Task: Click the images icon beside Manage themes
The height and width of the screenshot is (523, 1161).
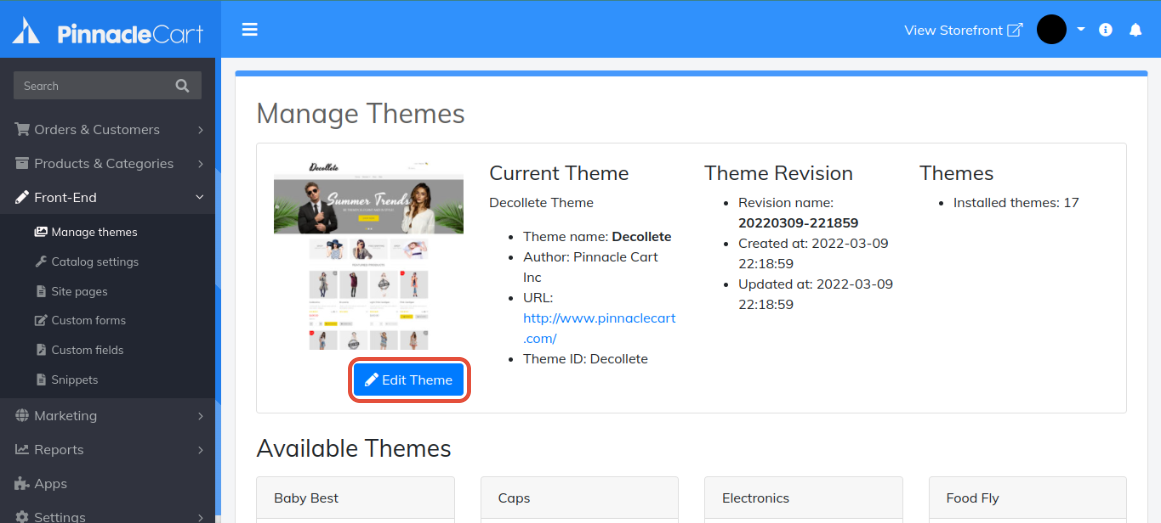Action: click(41, 232)
